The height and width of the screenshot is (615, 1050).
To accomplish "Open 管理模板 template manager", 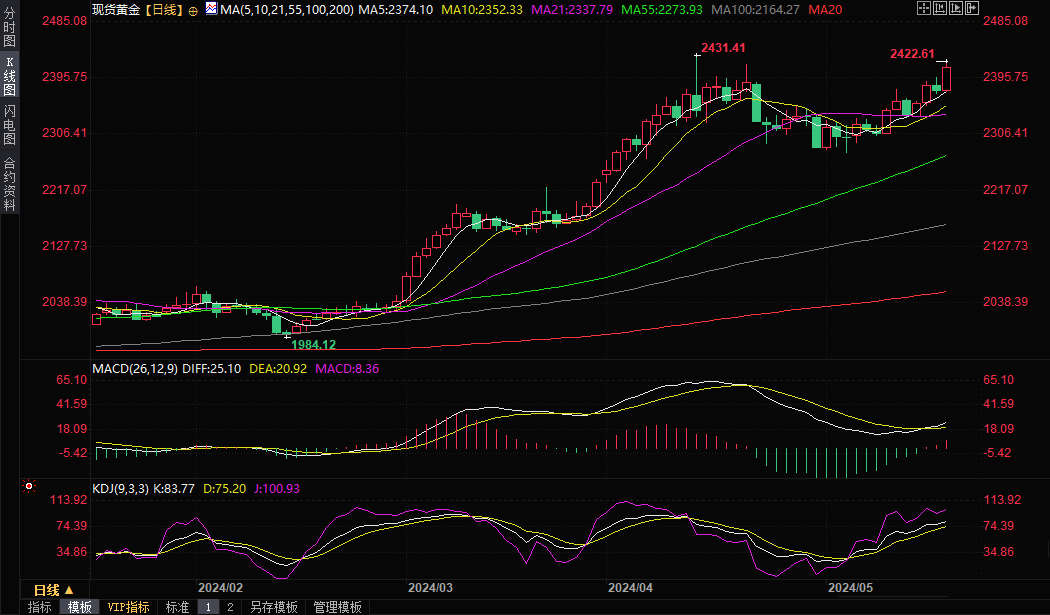I will pos(337,607).
